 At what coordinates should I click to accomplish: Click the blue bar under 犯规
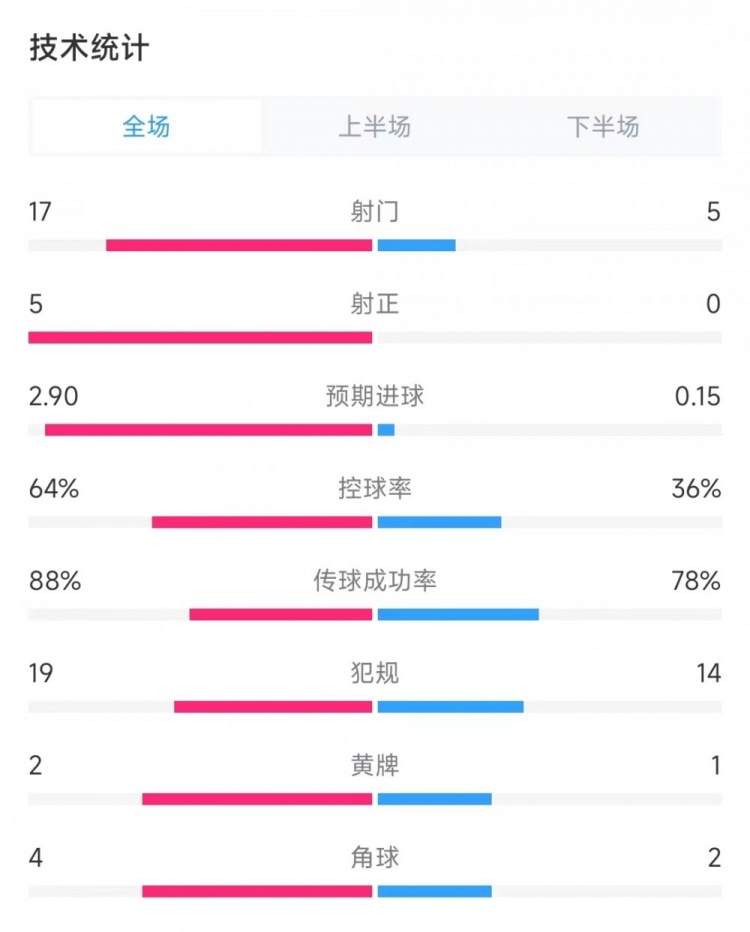point(450,707)
